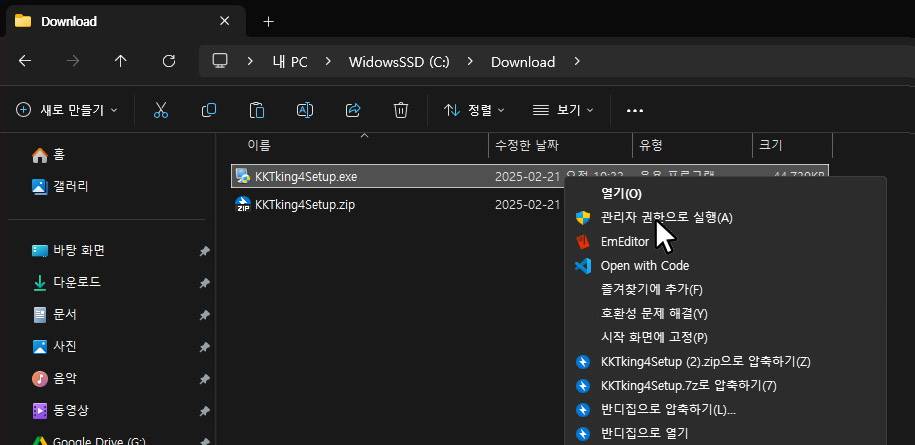Click the Rename icon in toolbar
This screenshot has width=915, height=445.
[x=305, y=110]
